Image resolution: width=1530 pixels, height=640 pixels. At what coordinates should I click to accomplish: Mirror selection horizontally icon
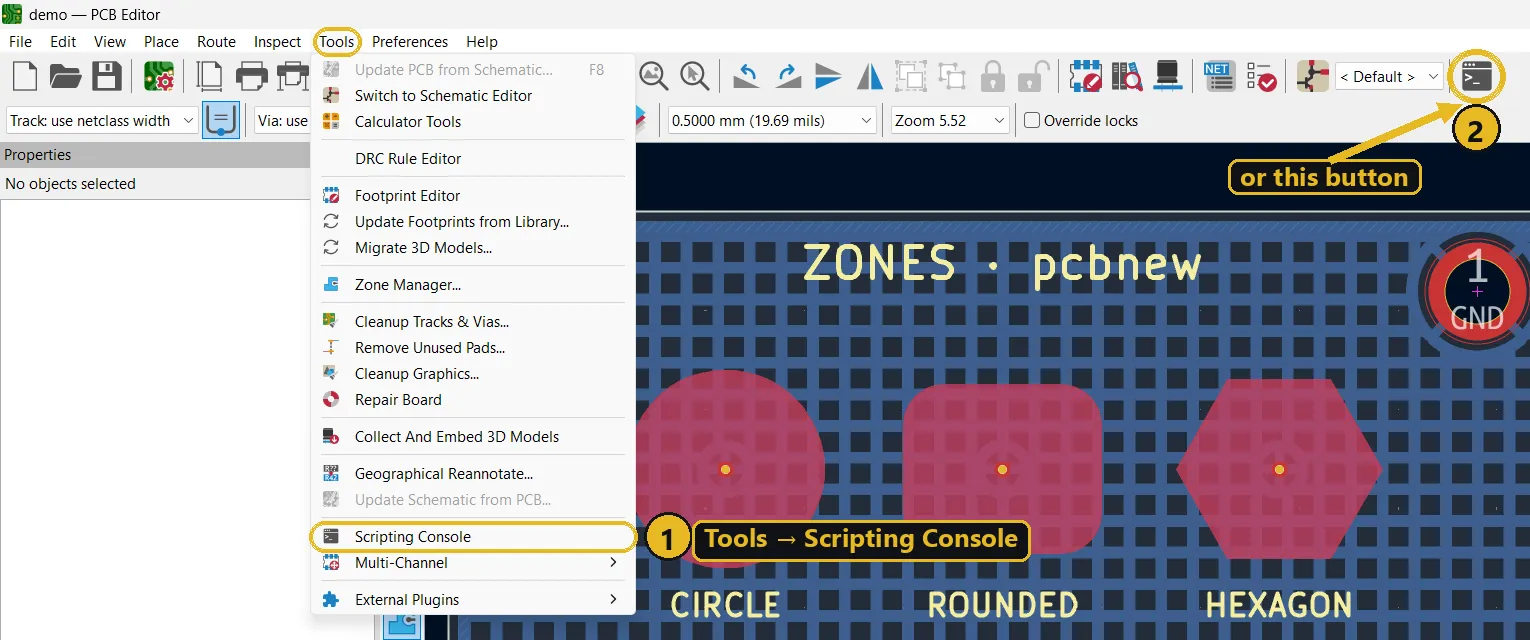pos(869,76)
